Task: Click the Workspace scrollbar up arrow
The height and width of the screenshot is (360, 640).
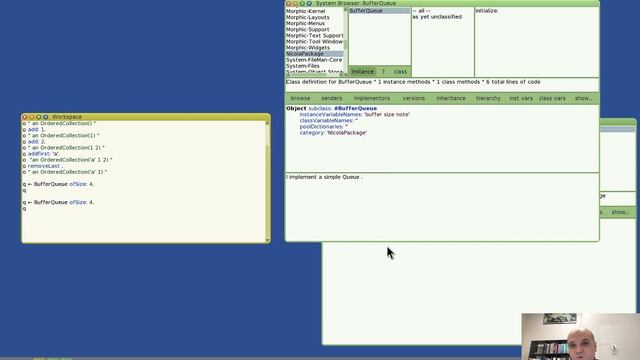Action: pyautogui.click(x=268, y=123)
